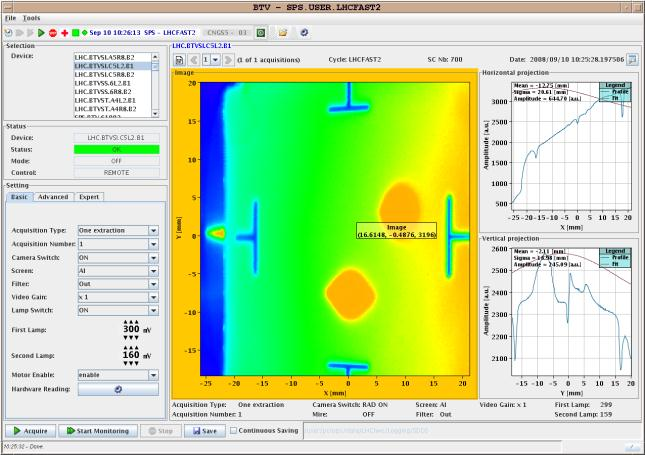645x455 pixels.
Task: Open the Tools menu
Action: pos(31,18)
